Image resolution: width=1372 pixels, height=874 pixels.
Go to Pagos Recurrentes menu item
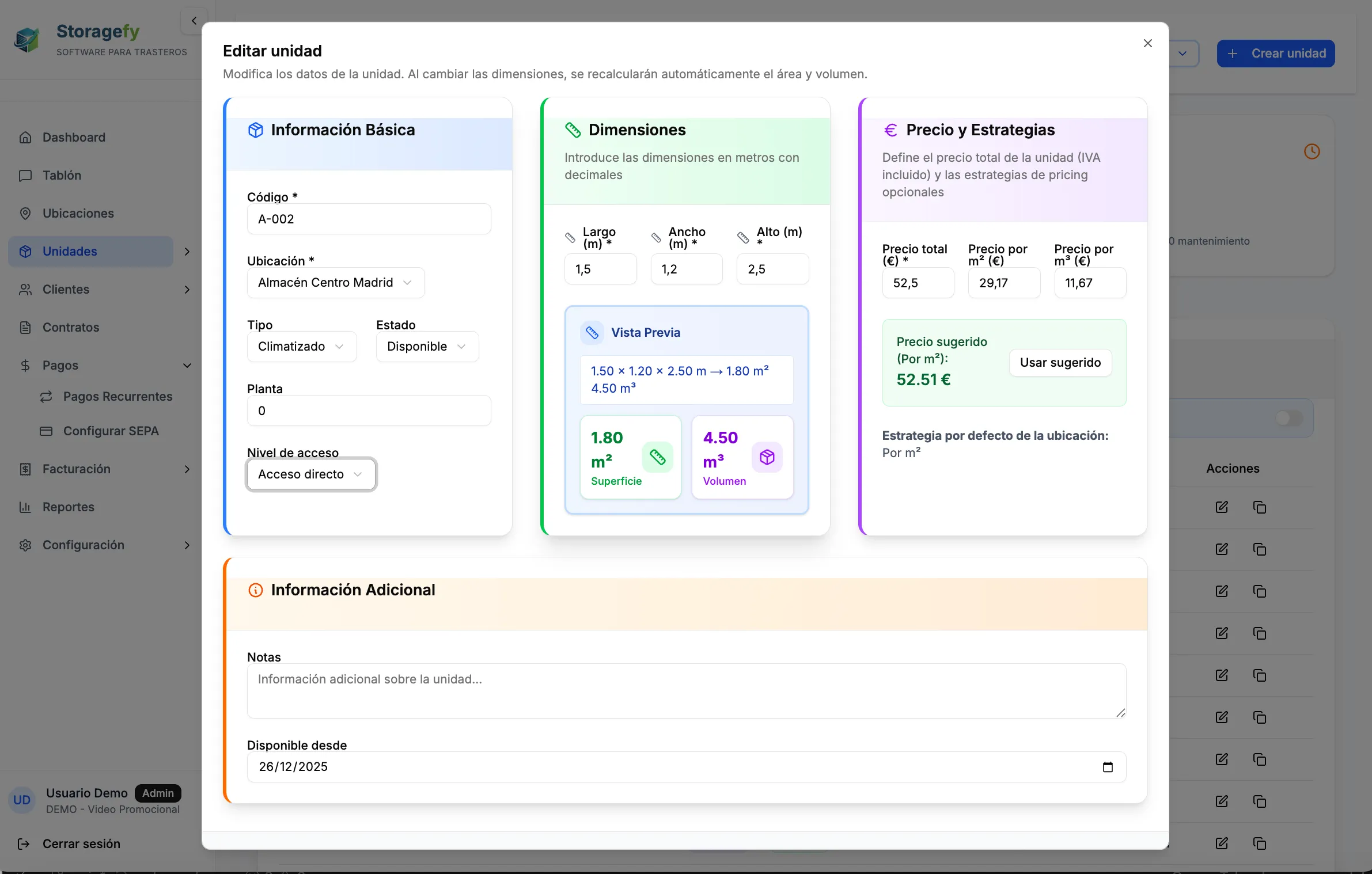click(x=118, y=397)
